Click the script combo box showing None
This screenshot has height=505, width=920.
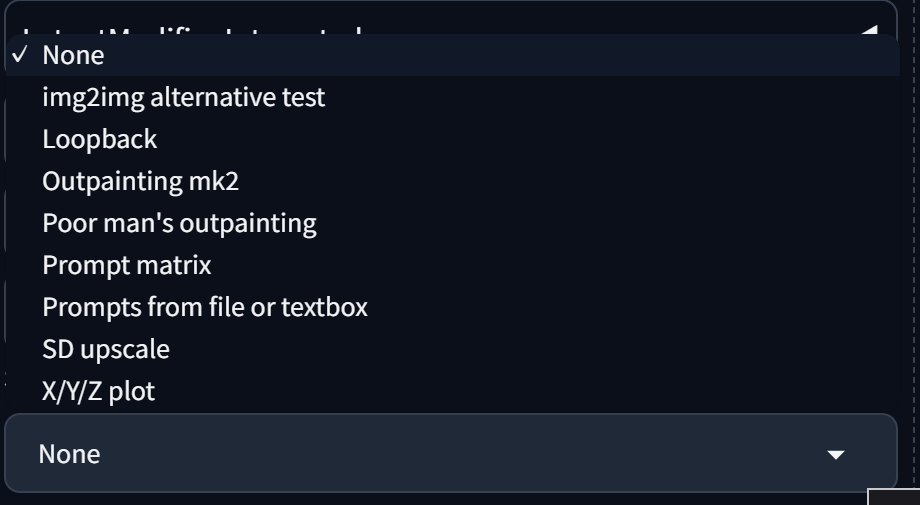(x=450, y=454)
